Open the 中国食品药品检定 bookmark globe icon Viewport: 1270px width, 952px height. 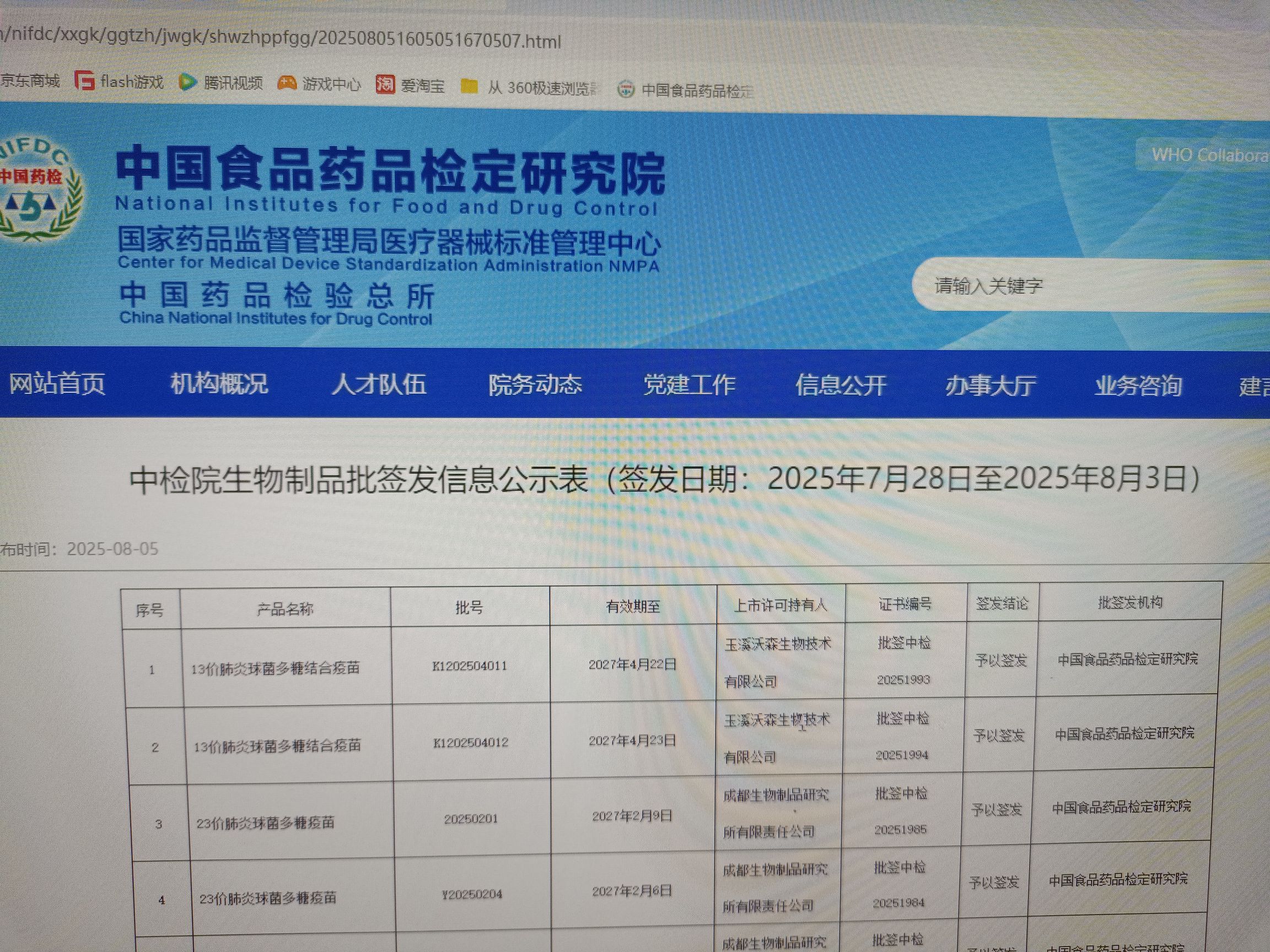(x=625, y=89)
